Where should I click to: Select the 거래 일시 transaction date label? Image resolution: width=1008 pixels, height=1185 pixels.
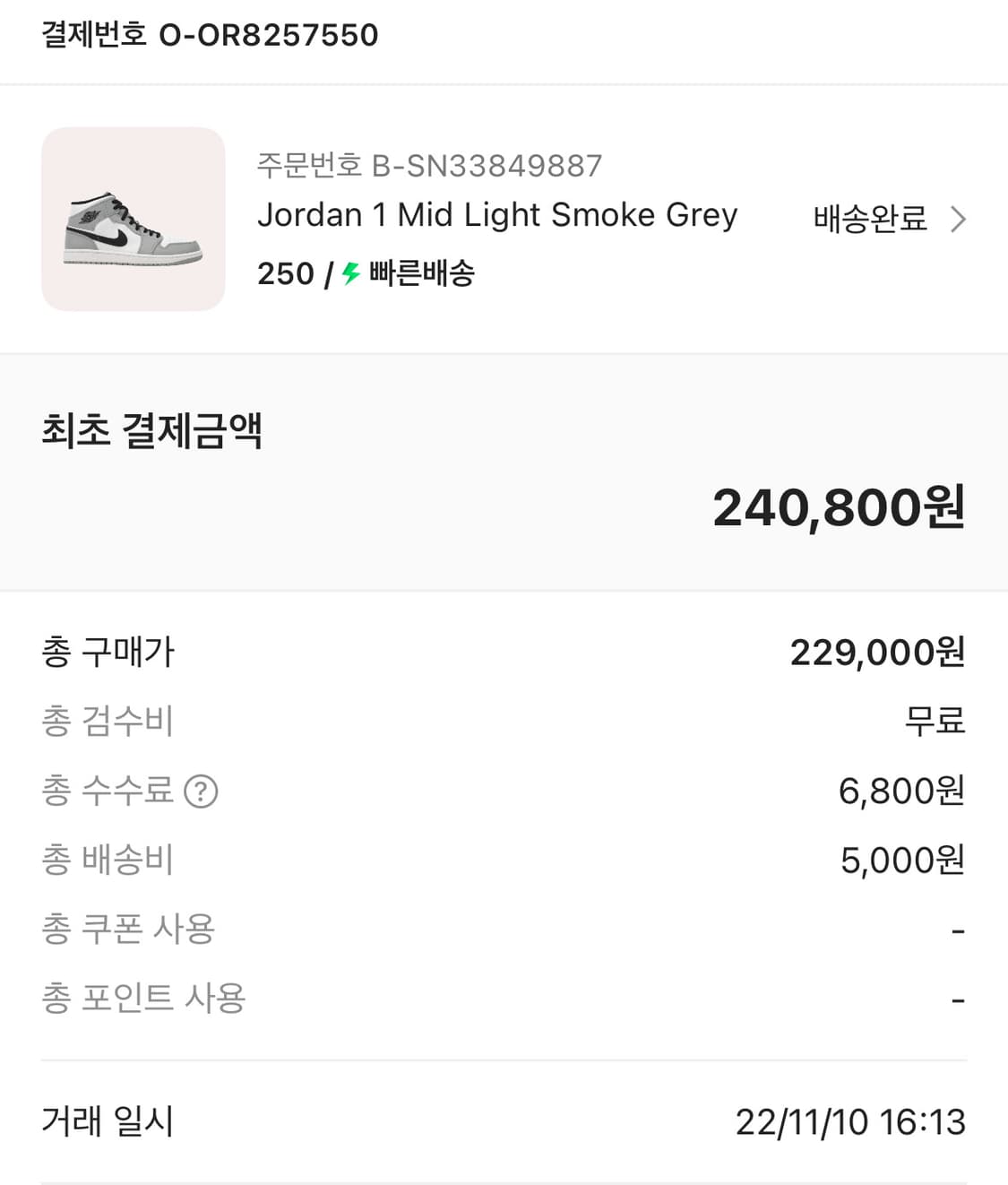pyautogui.click(x=108, y=1121)
